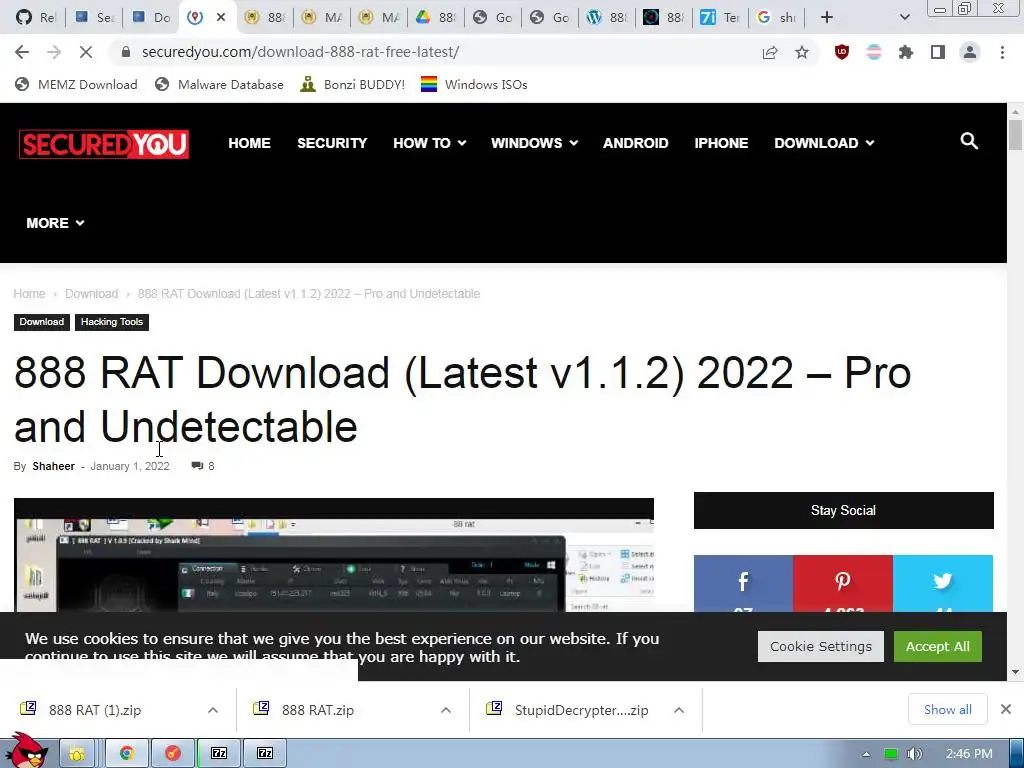Image resolution: width=1024 pixels, height=768 pixels.
Task: Click the Facebook social button
Action: tap(743, 584)
